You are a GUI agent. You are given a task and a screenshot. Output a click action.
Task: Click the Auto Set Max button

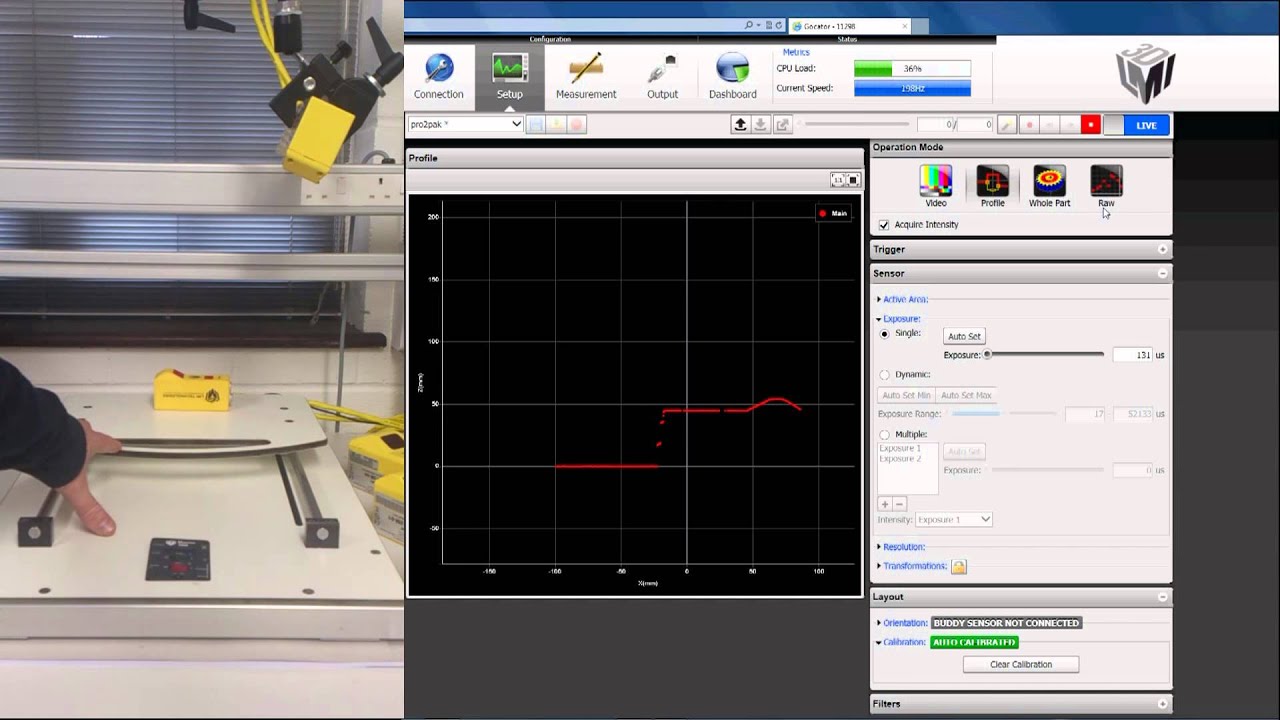(966, 395)
